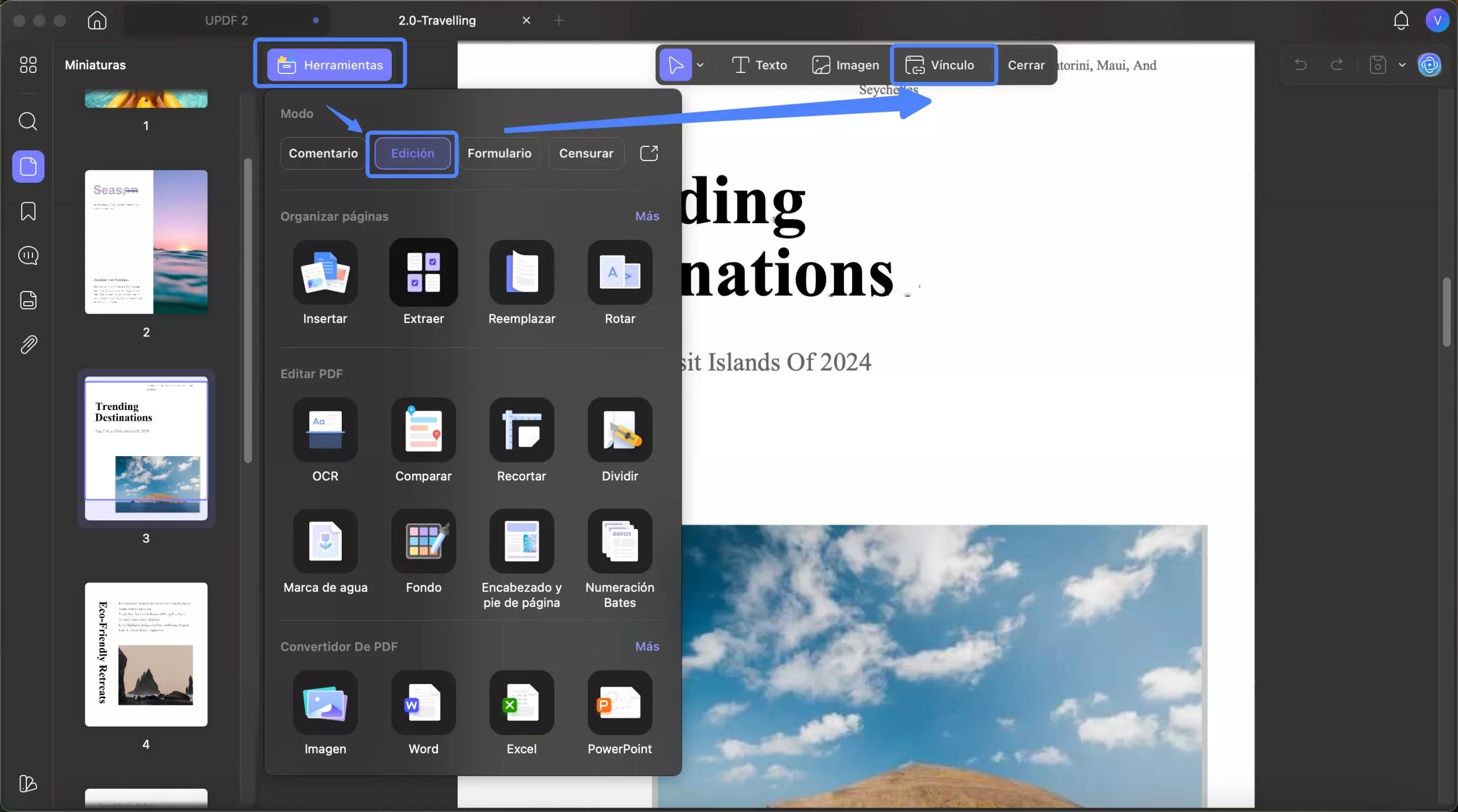
Task: Click the document vertical scrollbar handle
Action: [1447, 311]
